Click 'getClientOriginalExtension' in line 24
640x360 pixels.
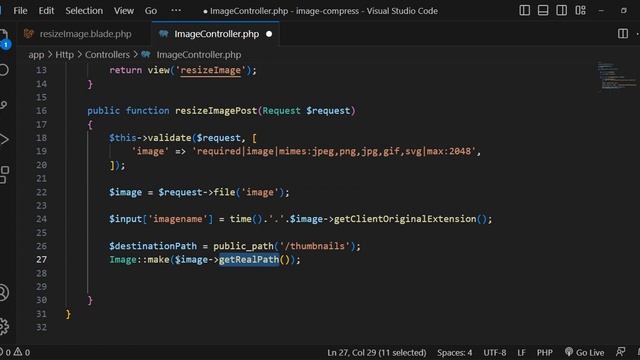[405, 219]
